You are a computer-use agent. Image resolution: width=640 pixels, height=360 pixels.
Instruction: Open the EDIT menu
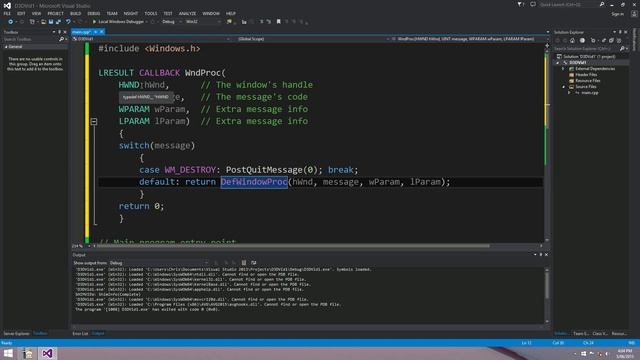(21, 13)
